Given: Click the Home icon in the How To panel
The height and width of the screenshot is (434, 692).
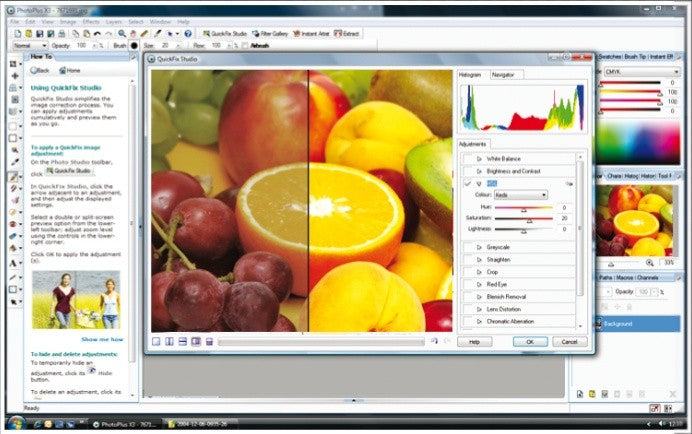Looking at the screenshot, I should [70, 70].
